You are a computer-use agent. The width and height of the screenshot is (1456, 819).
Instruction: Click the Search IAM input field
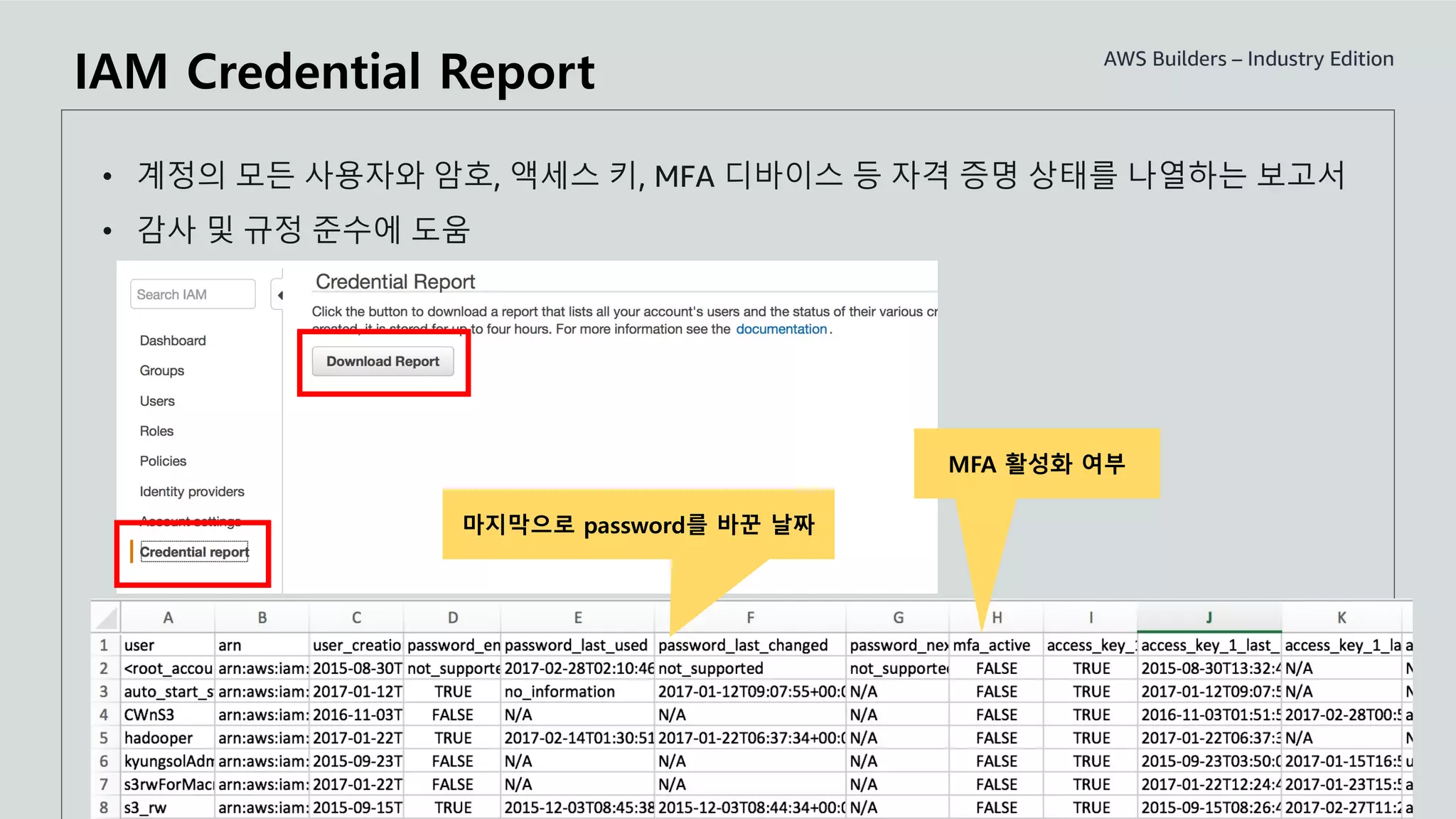[193, 294]
